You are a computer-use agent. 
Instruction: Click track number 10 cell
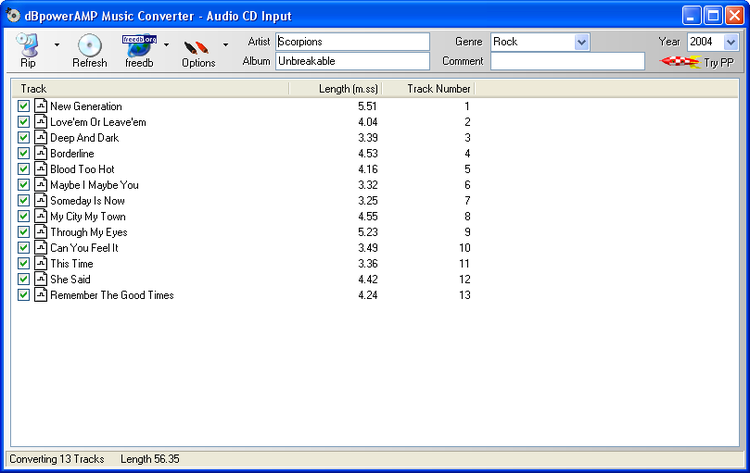pos(464,248)
